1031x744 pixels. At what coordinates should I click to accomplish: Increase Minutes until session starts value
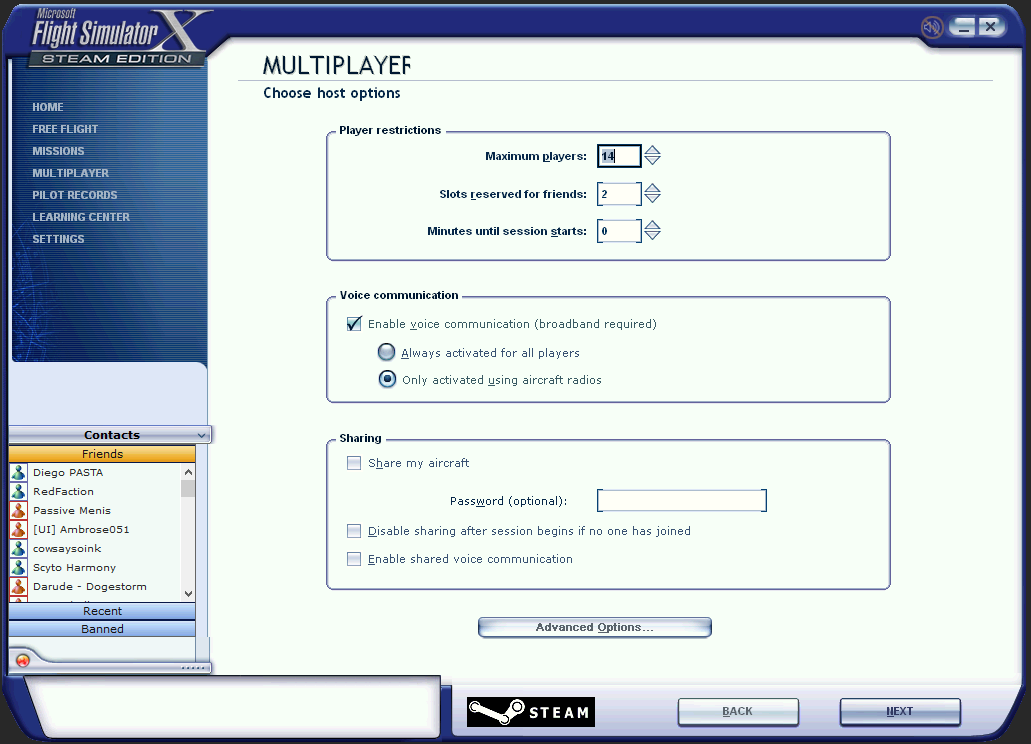pyautogui.click(x=652, y=225)
